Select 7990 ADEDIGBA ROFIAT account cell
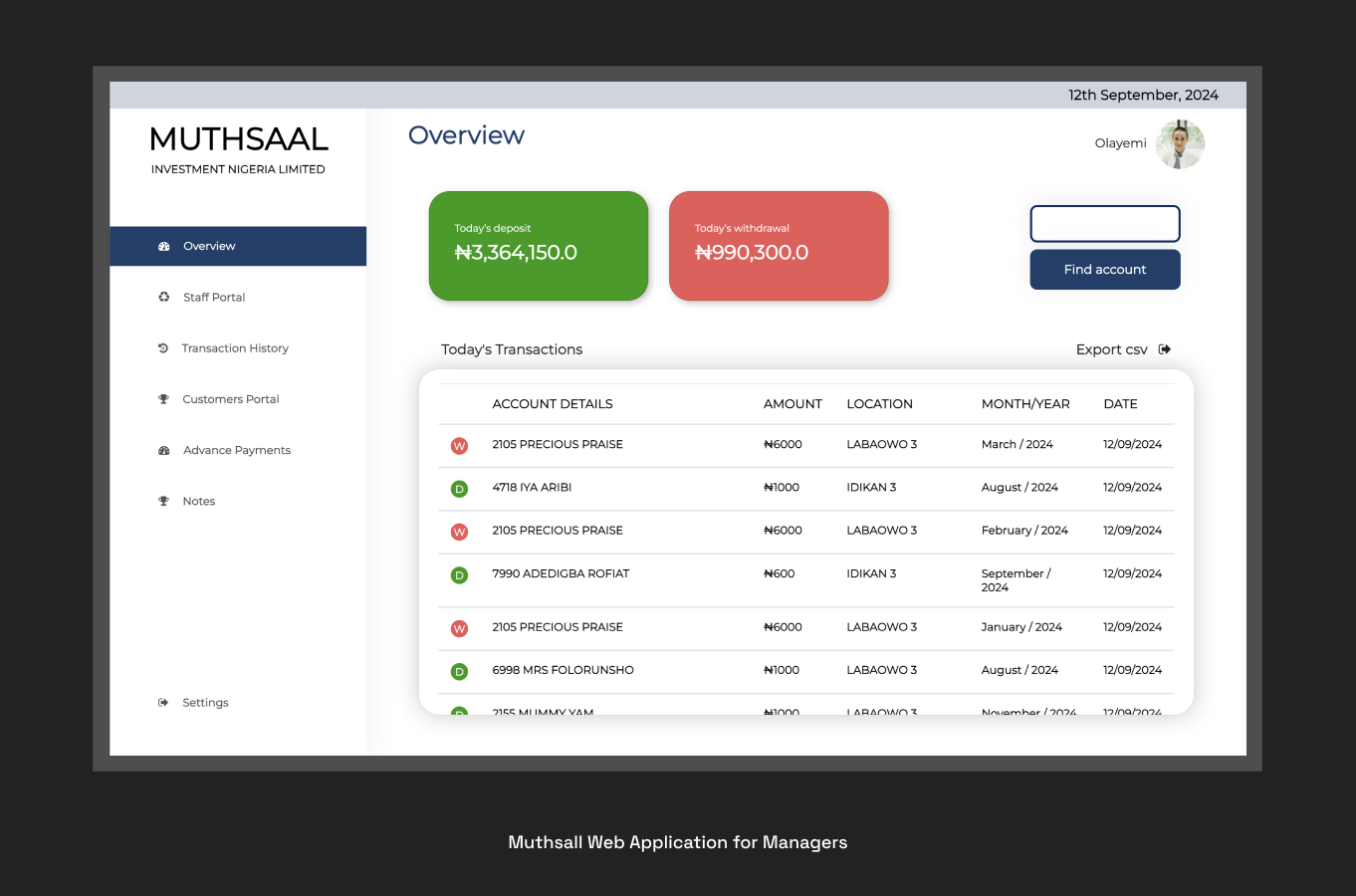This screenshot has height=896, width=1356. pyautogui.click(x=561, y=573)
